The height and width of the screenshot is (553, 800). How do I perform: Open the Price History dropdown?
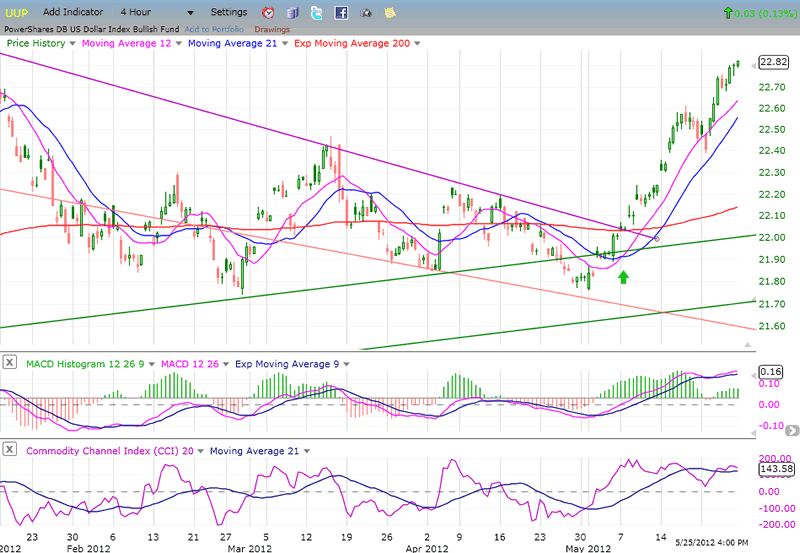(x=72, y=44)
